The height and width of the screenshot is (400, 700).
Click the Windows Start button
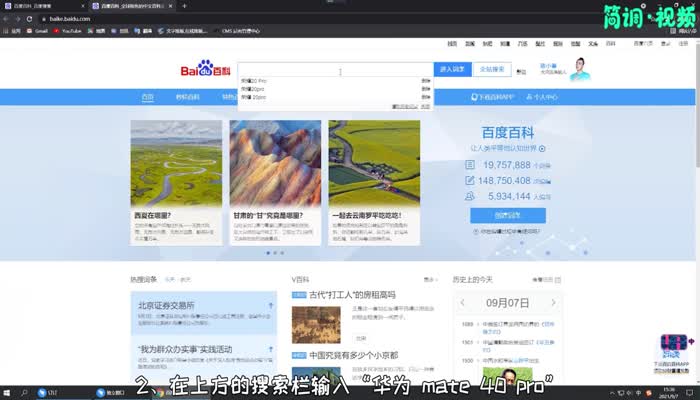(8, 393)
